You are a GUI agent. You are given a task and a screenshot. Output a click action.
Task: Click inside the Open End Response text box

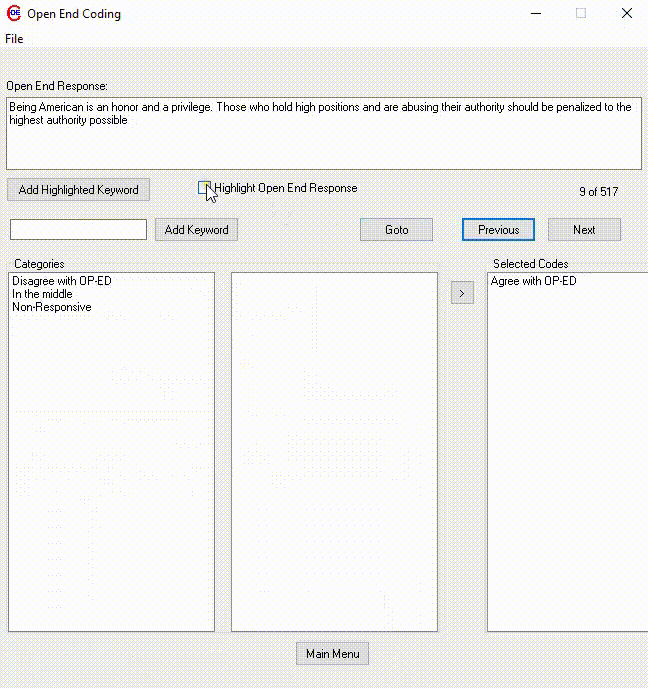coord(324,133)
